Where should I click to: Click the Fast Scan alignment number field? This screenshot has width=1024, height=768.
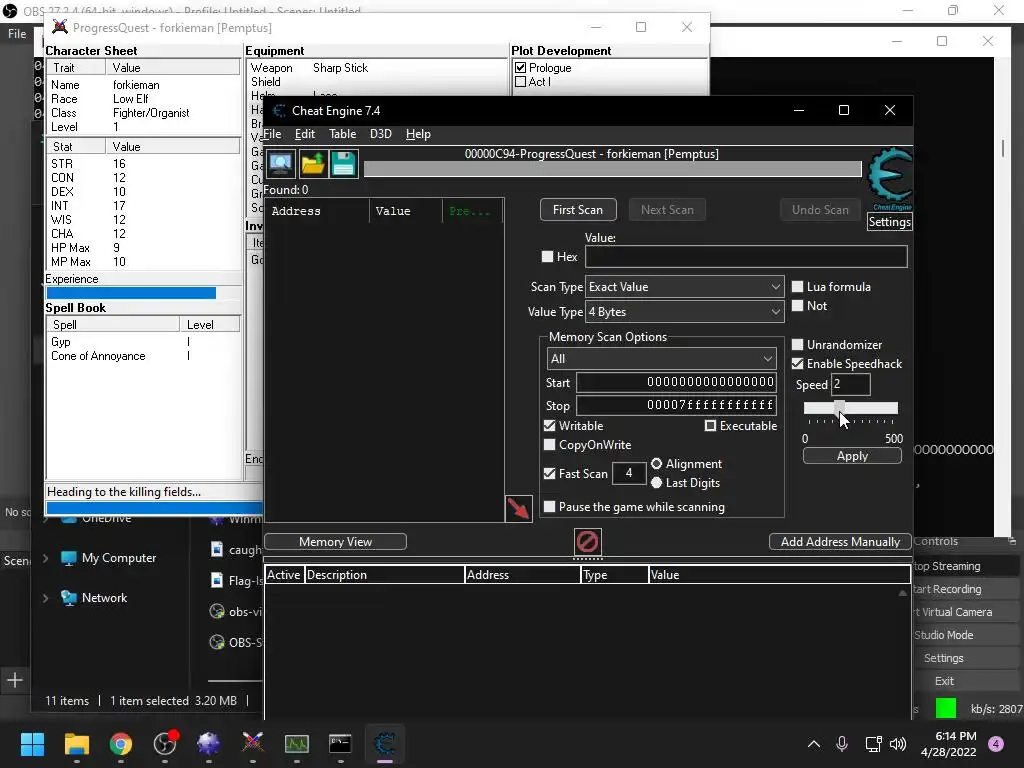click(x=629, y=473)
